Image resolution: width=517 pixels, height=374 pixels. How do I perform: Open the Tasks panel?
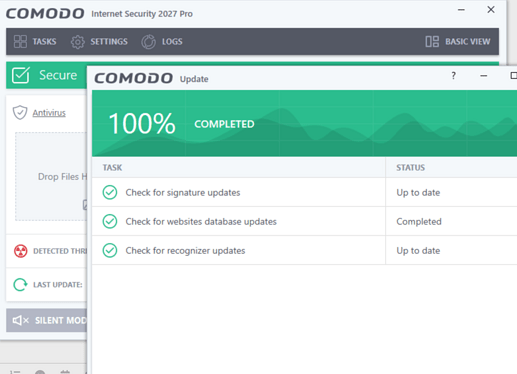[x=35, y=42]
